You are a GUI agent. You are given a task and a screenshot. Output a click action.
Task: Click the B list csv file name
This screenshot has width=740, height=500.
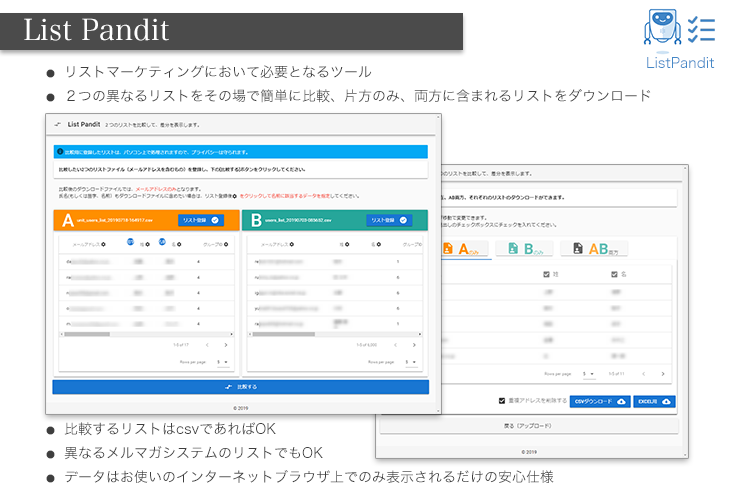pyautogui.click(x=298, y=220)
